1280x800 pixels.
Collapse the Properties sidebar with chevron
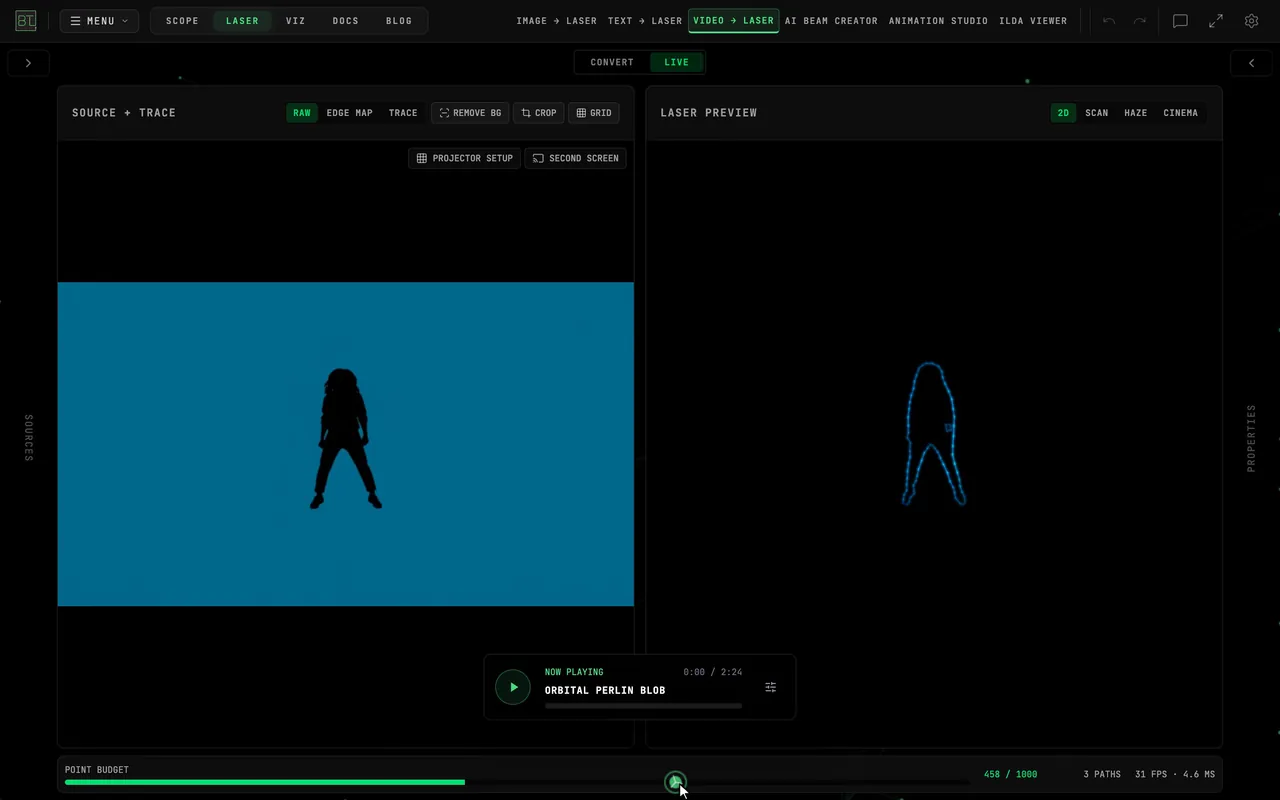[1251, 63]
